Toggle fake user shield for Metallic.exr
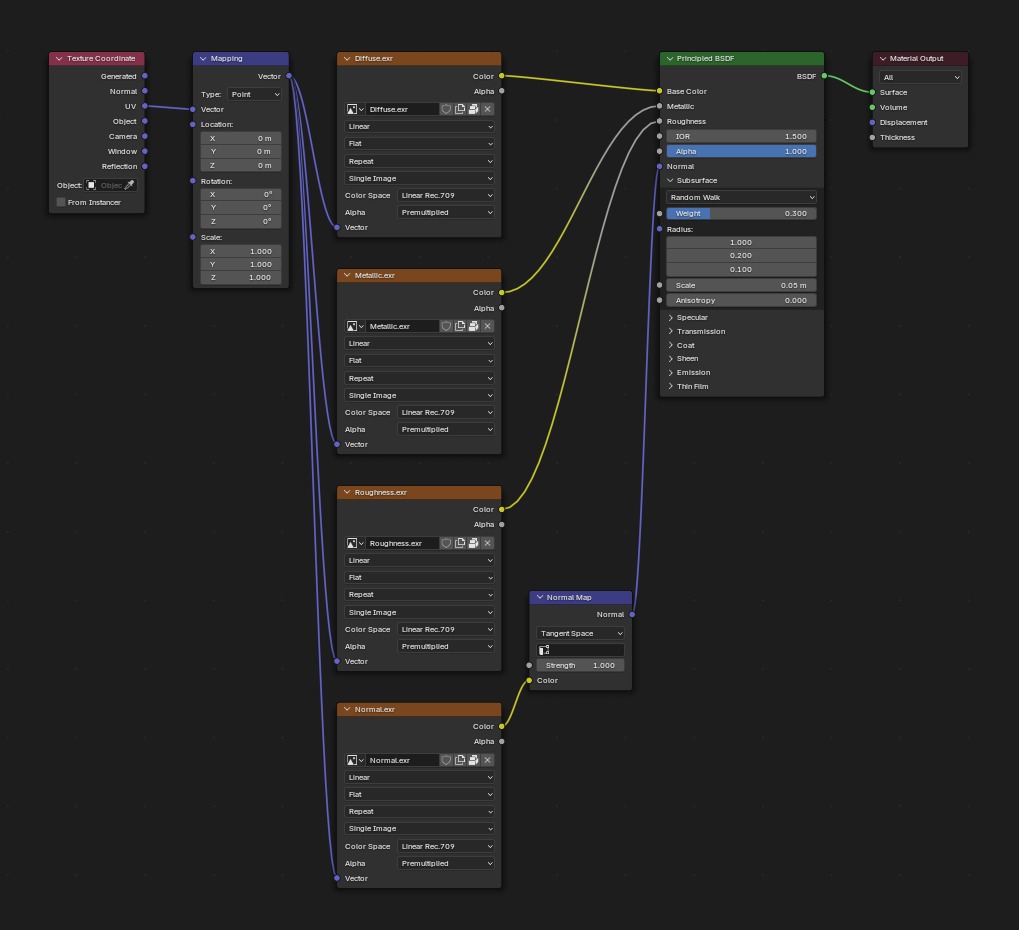Screen dimensions: 1019x930 pos(446,326)
